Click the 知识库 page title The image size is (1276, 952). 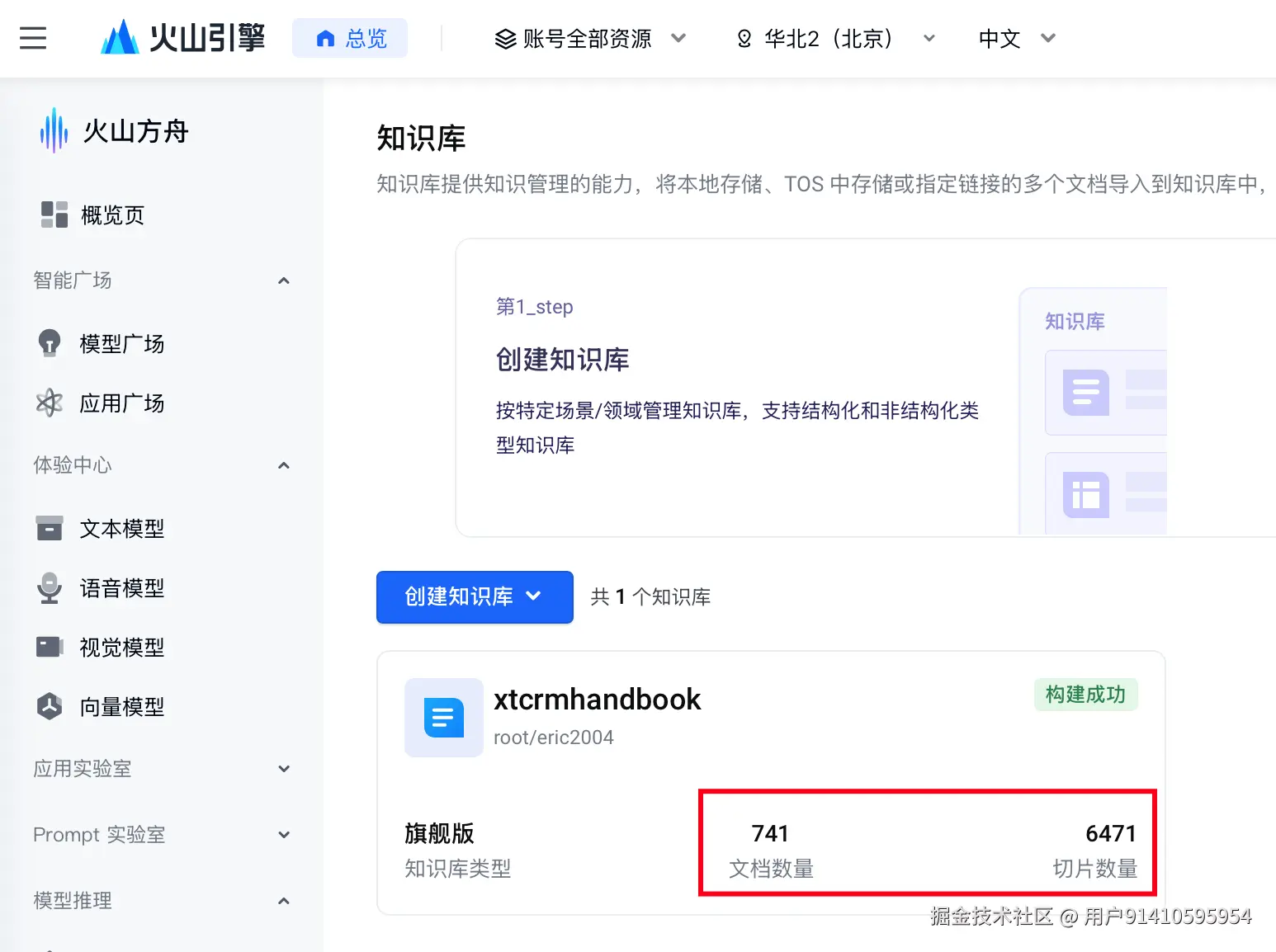tap(421, 138)
